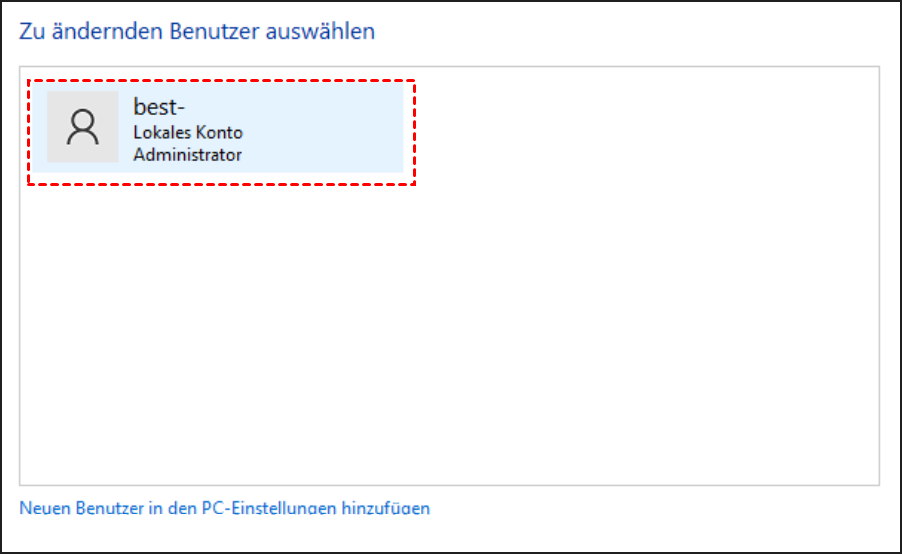
Task: Click the word "Zu" at the heading start
Action: [x=30, y=31]
